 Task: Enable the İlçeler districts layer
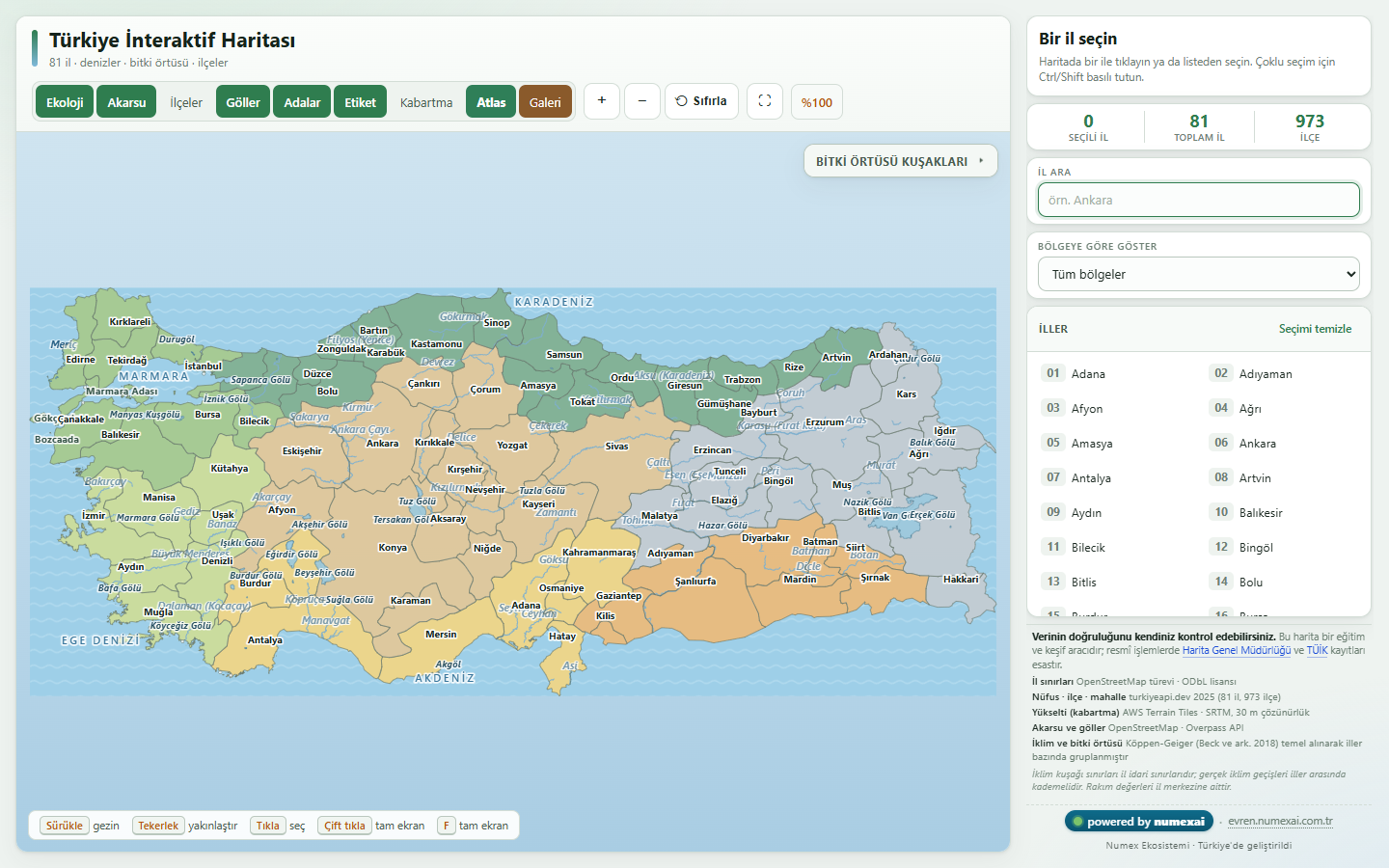point(186,102)
